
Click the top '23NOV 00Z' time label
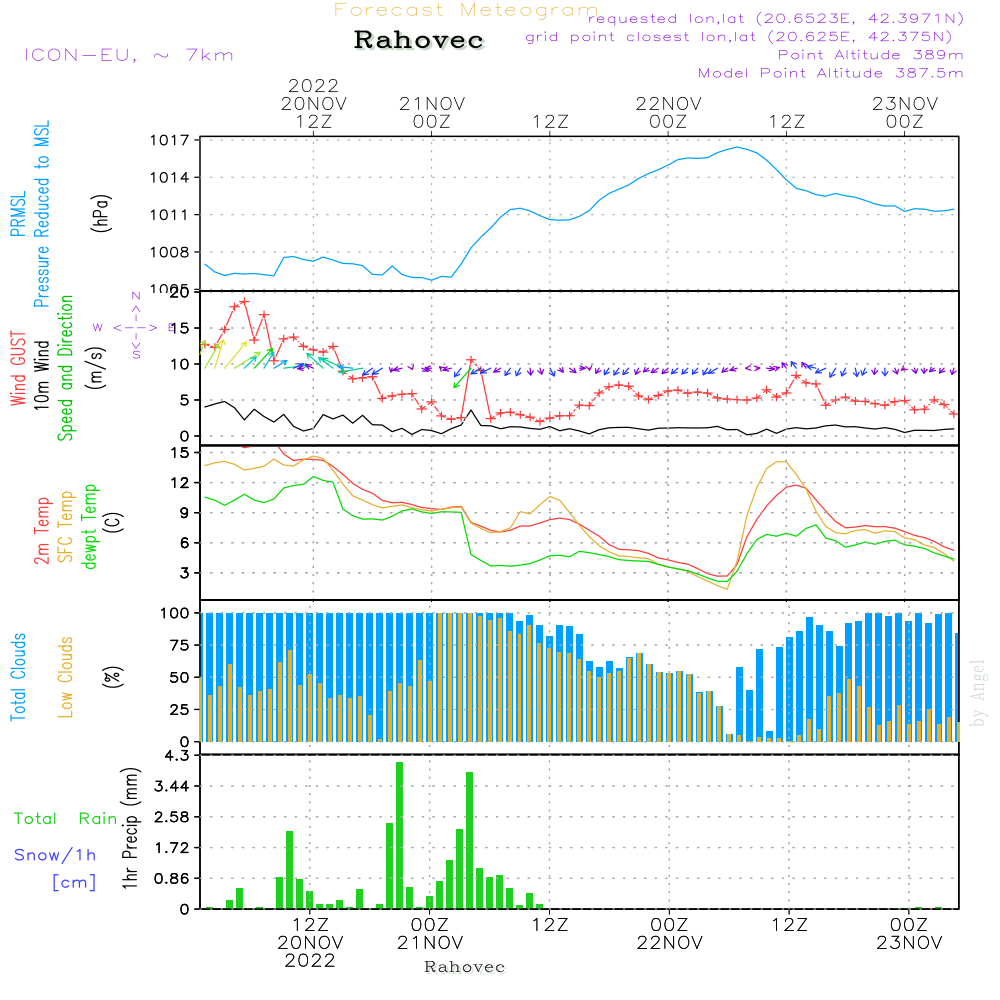[x=905, y=112]
